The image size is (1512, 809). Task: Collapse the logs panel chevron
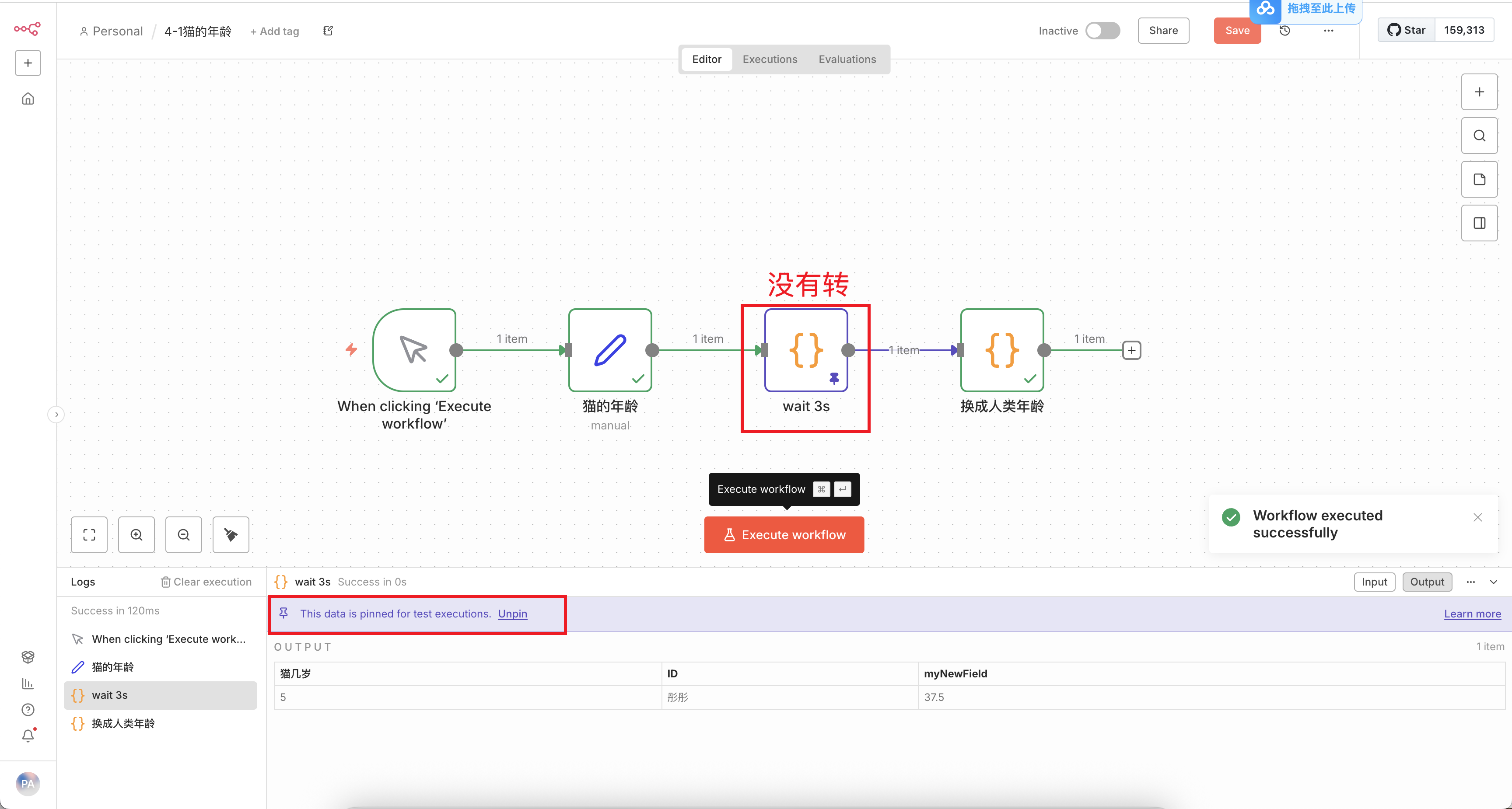[x=1493, y=581]
